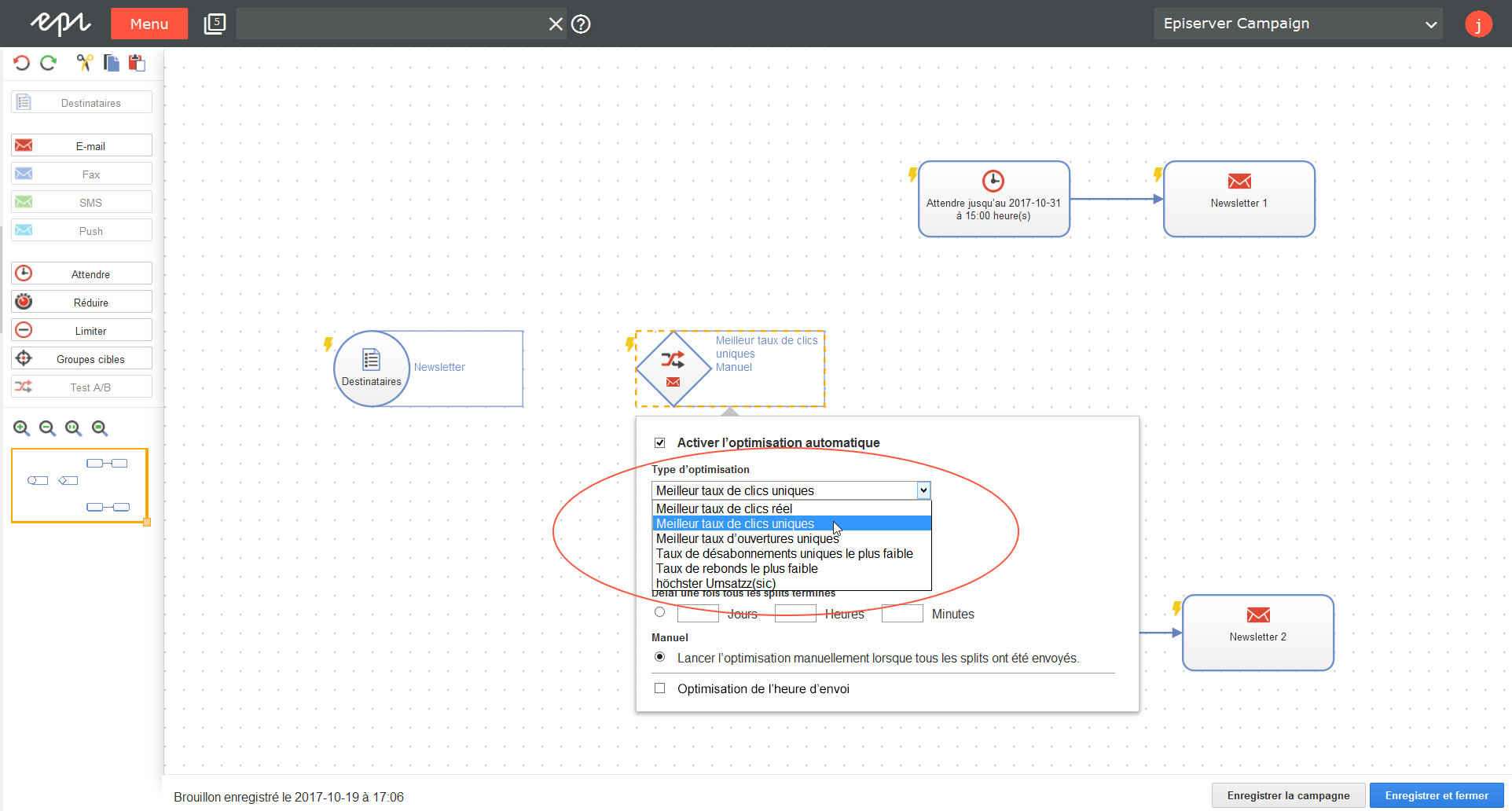Select the delay Jours/Heures radio button
This screenshot has height=811, width=1512.
coord(660,612)
